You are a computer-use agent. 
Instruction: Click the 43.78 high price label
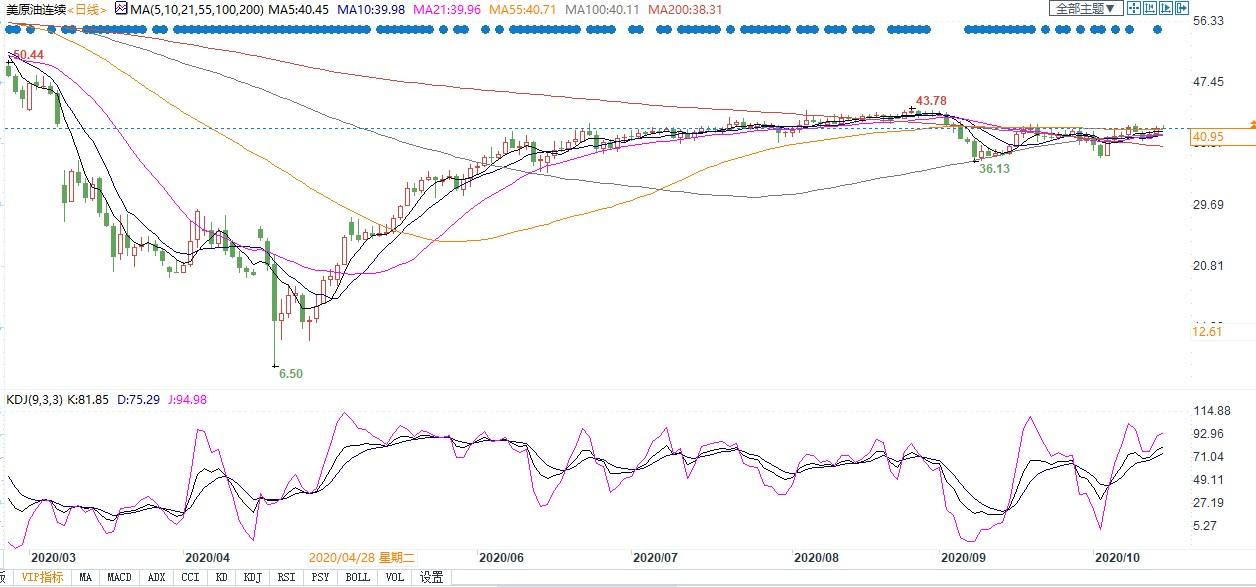[930, 101]
